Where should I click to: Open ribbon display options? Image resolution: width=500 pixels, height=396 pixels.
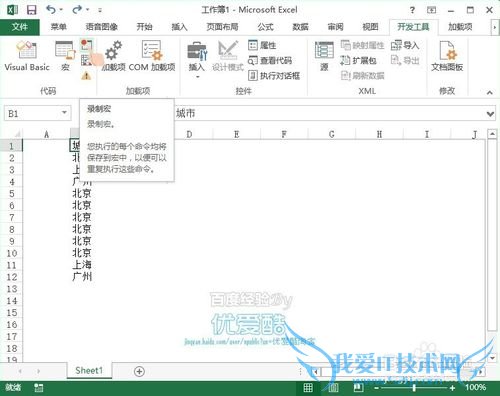point(432,10)
